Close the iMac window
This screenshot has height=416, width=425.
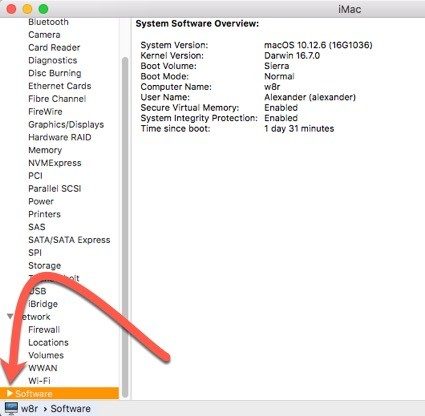click(x=11, y=9)
